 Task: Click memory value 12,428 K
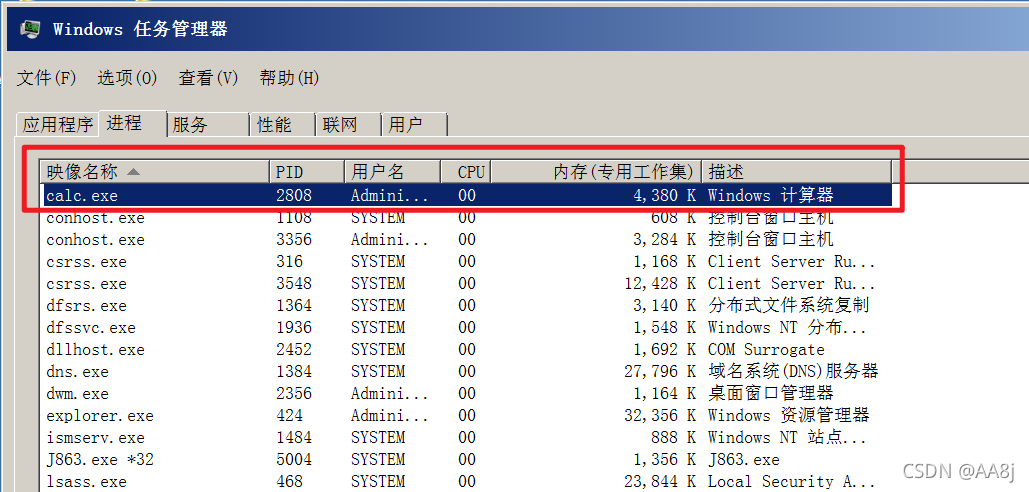pyautogui.click(x=660, y=284)
